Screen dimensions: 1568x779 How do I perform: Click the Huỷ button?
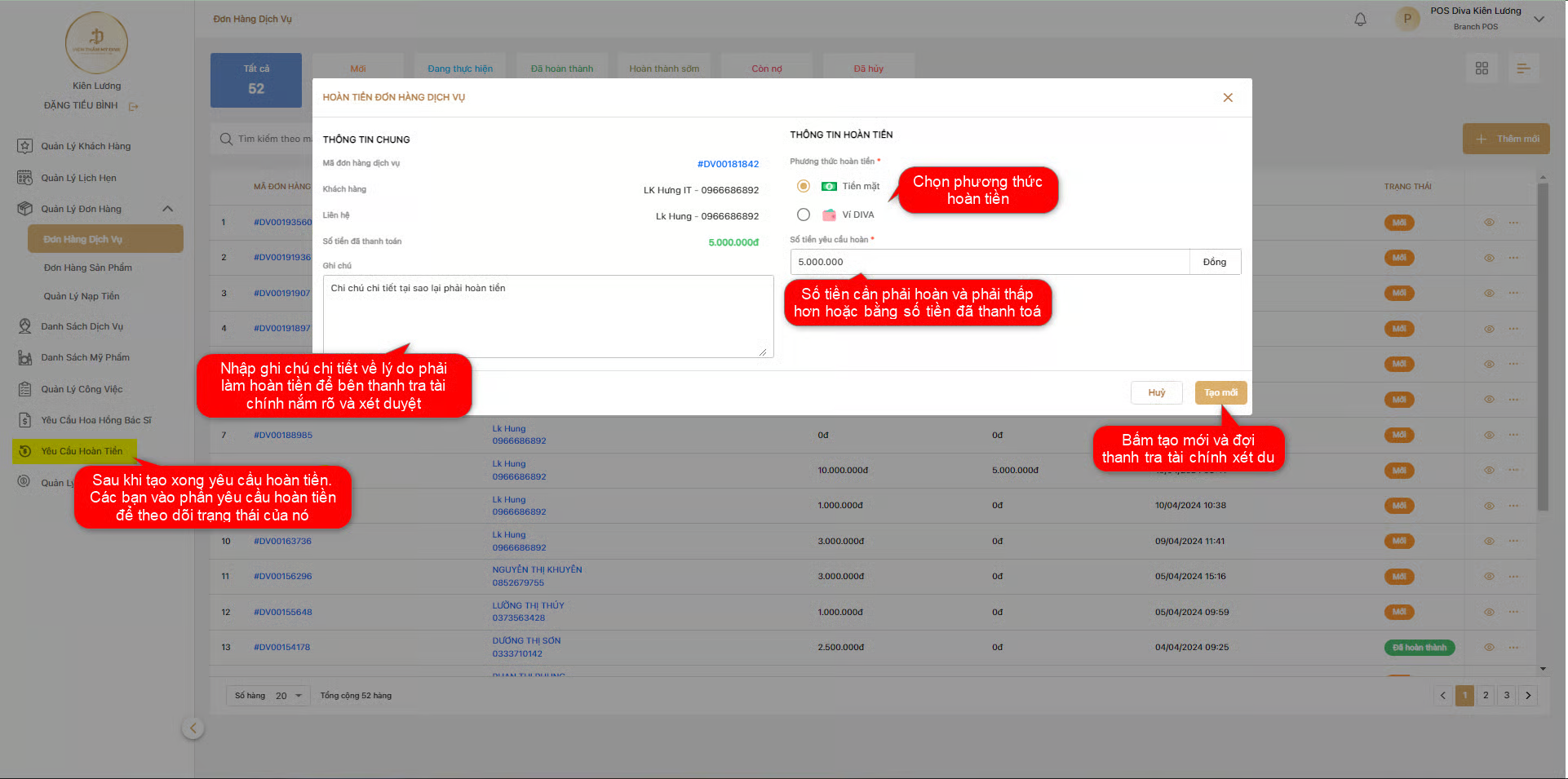pos(1156,393)
